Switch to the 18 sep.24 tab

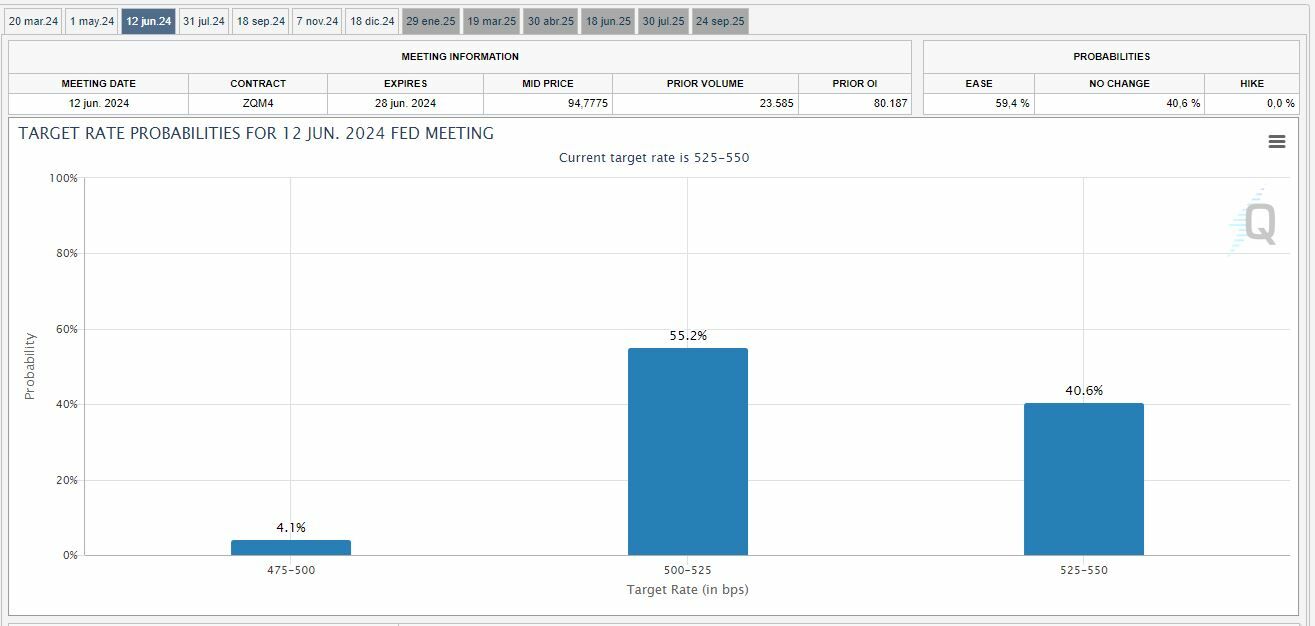click(x=261, y=21)
